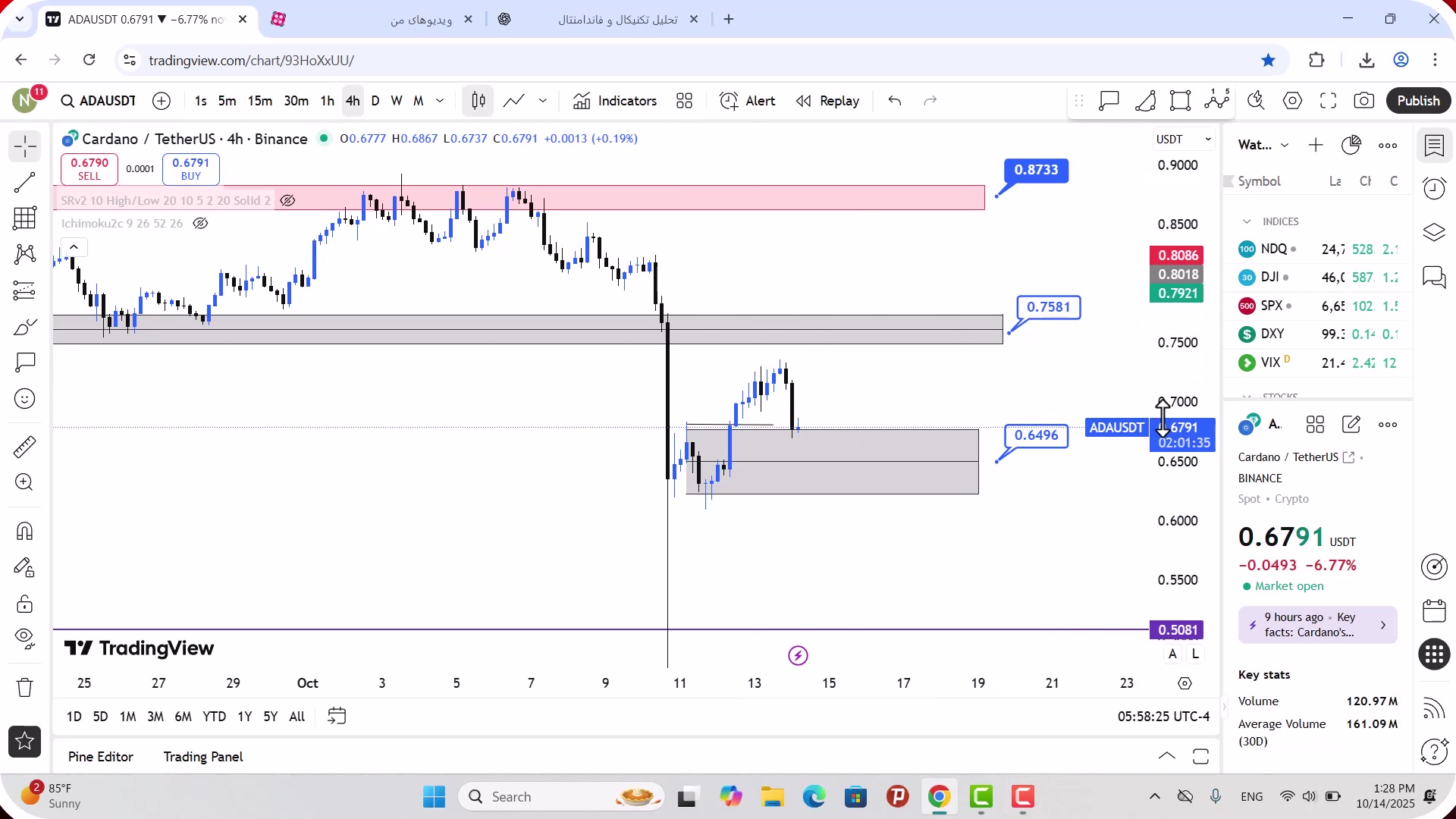Image resolution: width=1456 pixels, height=819 pixels.
Task: Open the ADAUSDT symbol search
Action: coord(99,101)
